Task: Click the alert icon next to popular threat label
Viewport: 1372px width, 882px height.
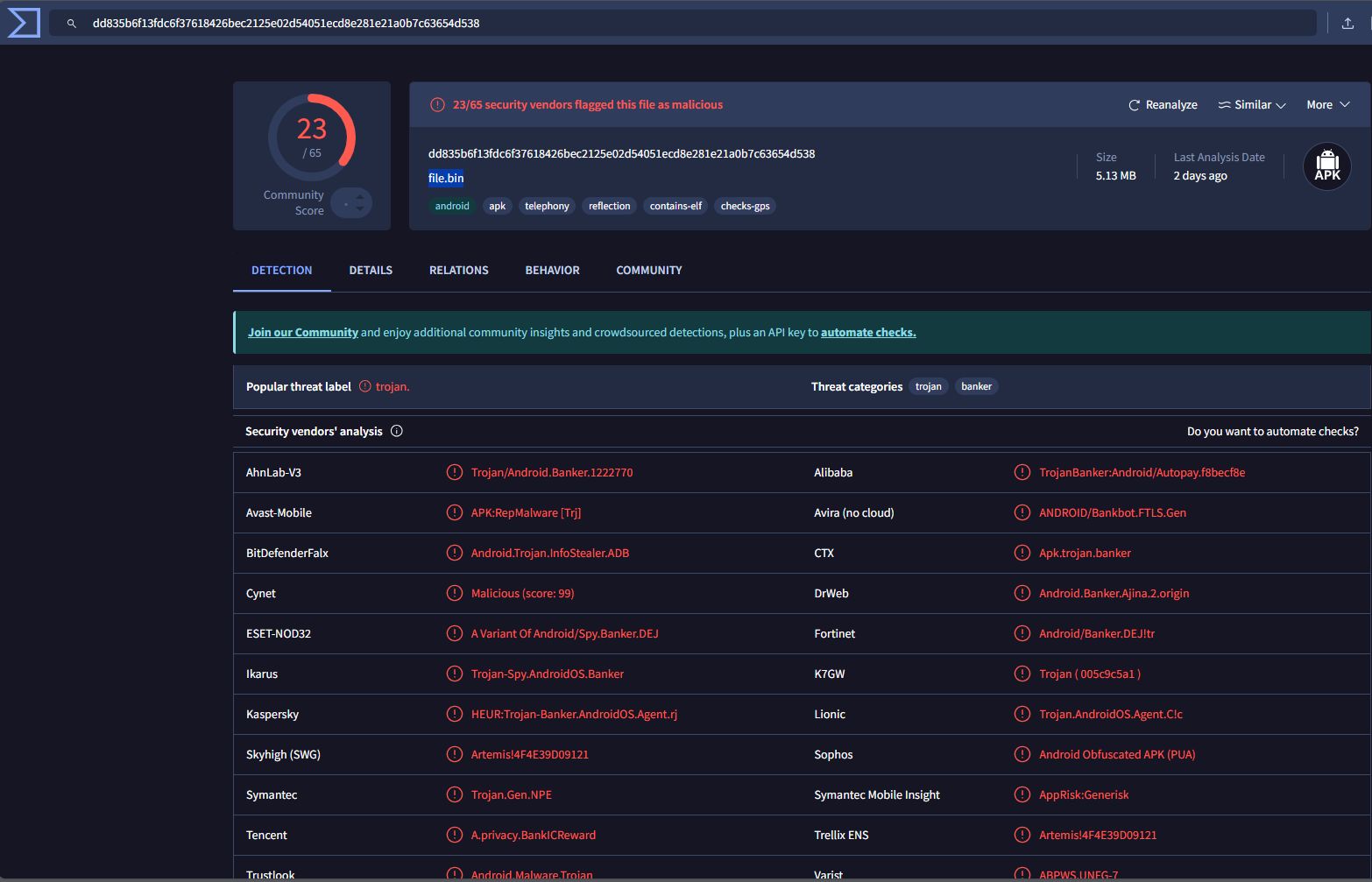Action: click(365, 386)
